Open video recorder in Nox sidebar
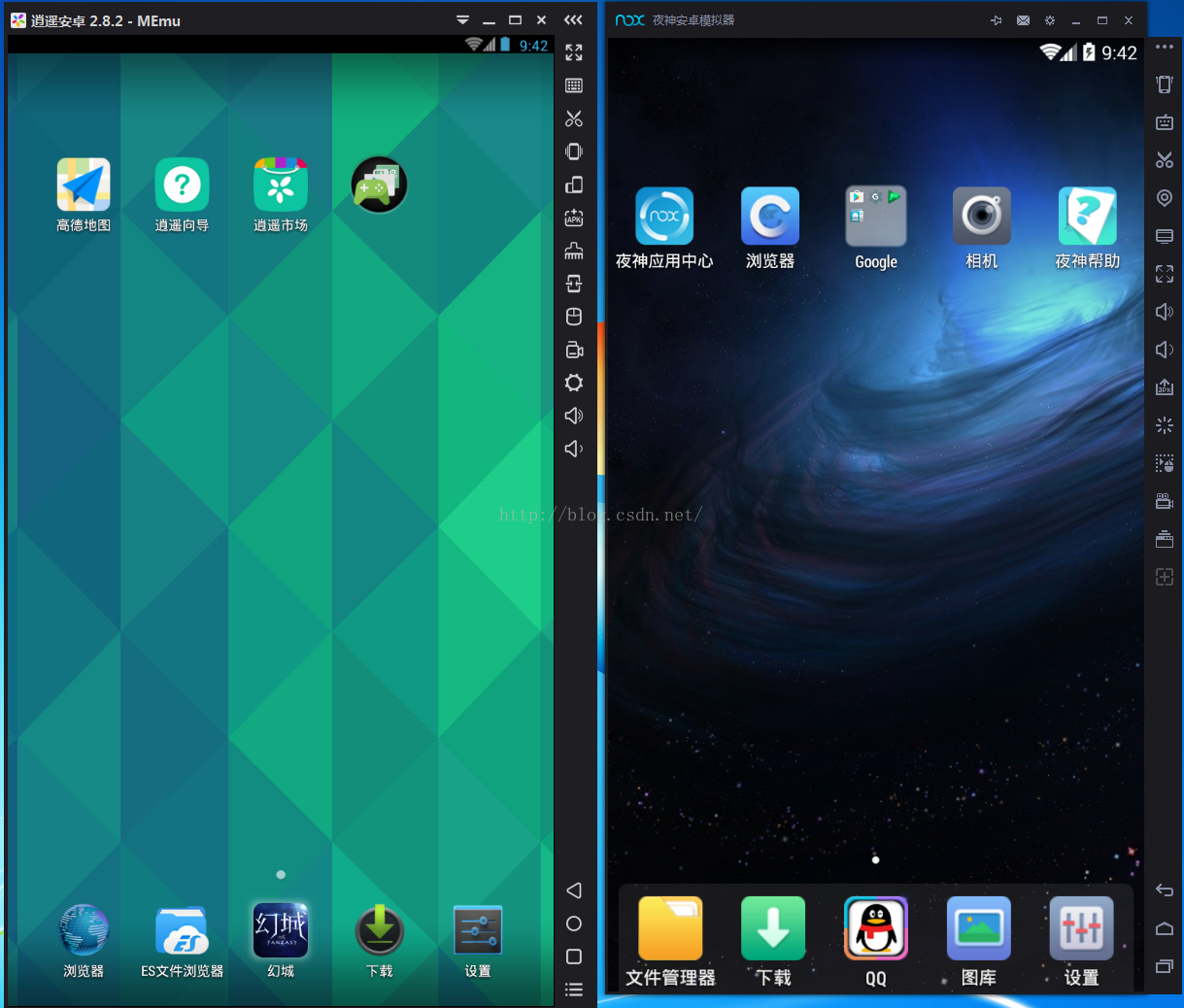The image size is (1184, 1008). click(x=1165, y=501)
